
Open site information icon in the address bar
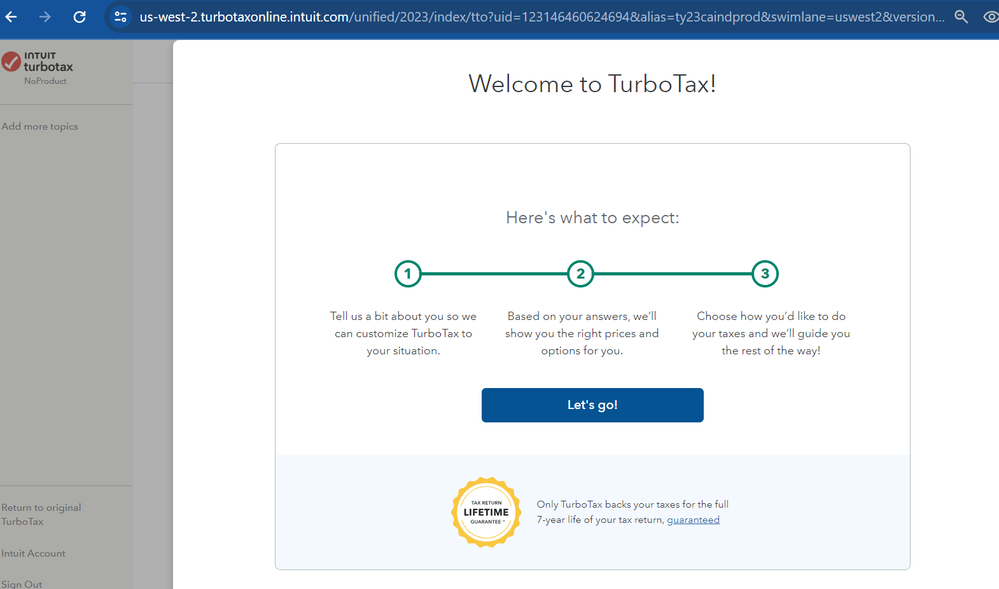[120, 17]
